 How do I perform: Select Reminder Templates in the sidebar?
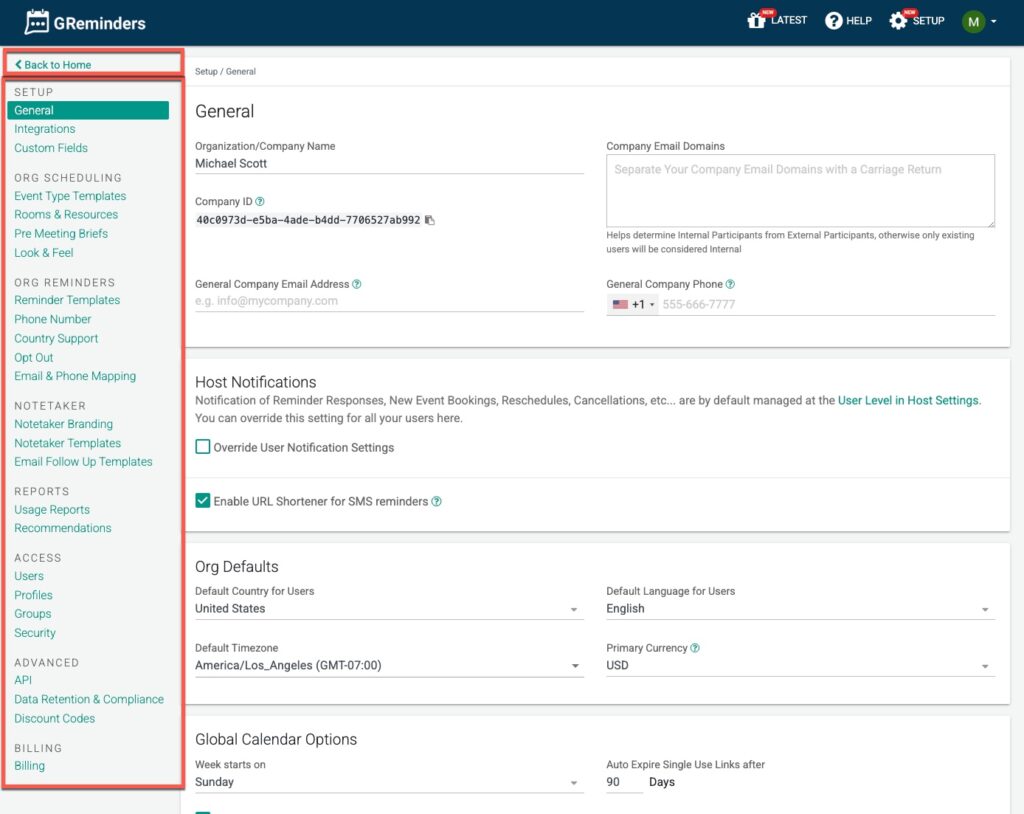(67, 300)
